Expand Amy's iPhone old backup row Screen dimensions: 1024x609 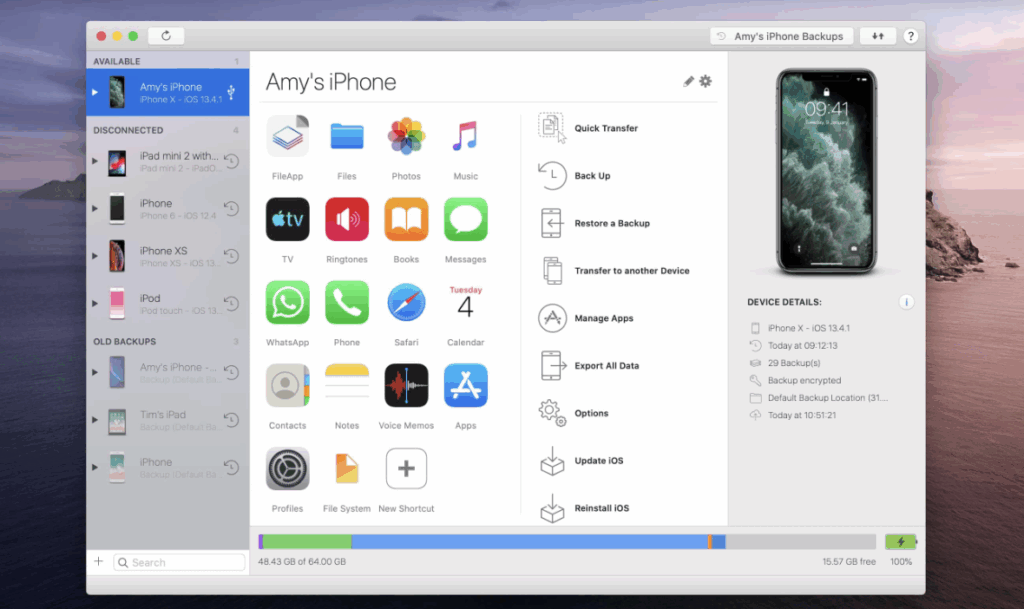point(95,372)
